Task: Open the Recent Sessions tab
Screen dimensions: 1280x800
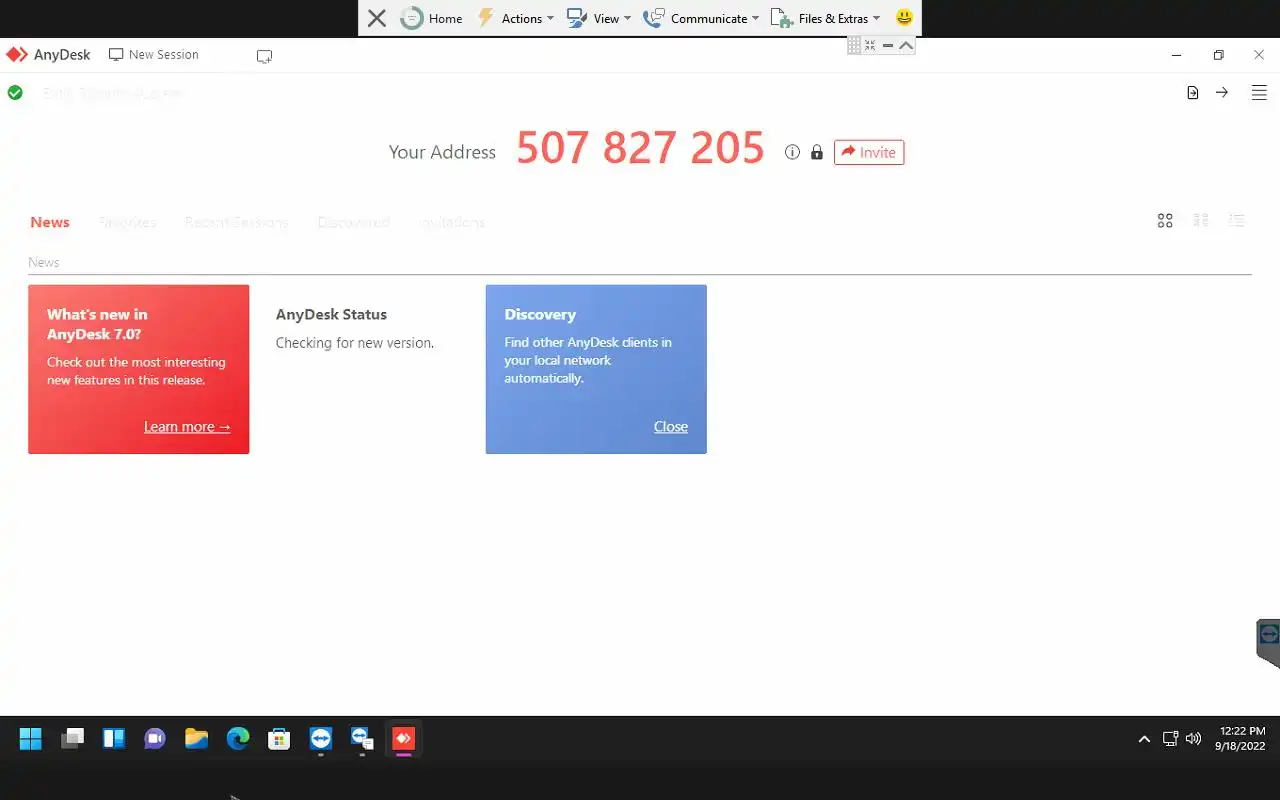Action: pos(236,222)
